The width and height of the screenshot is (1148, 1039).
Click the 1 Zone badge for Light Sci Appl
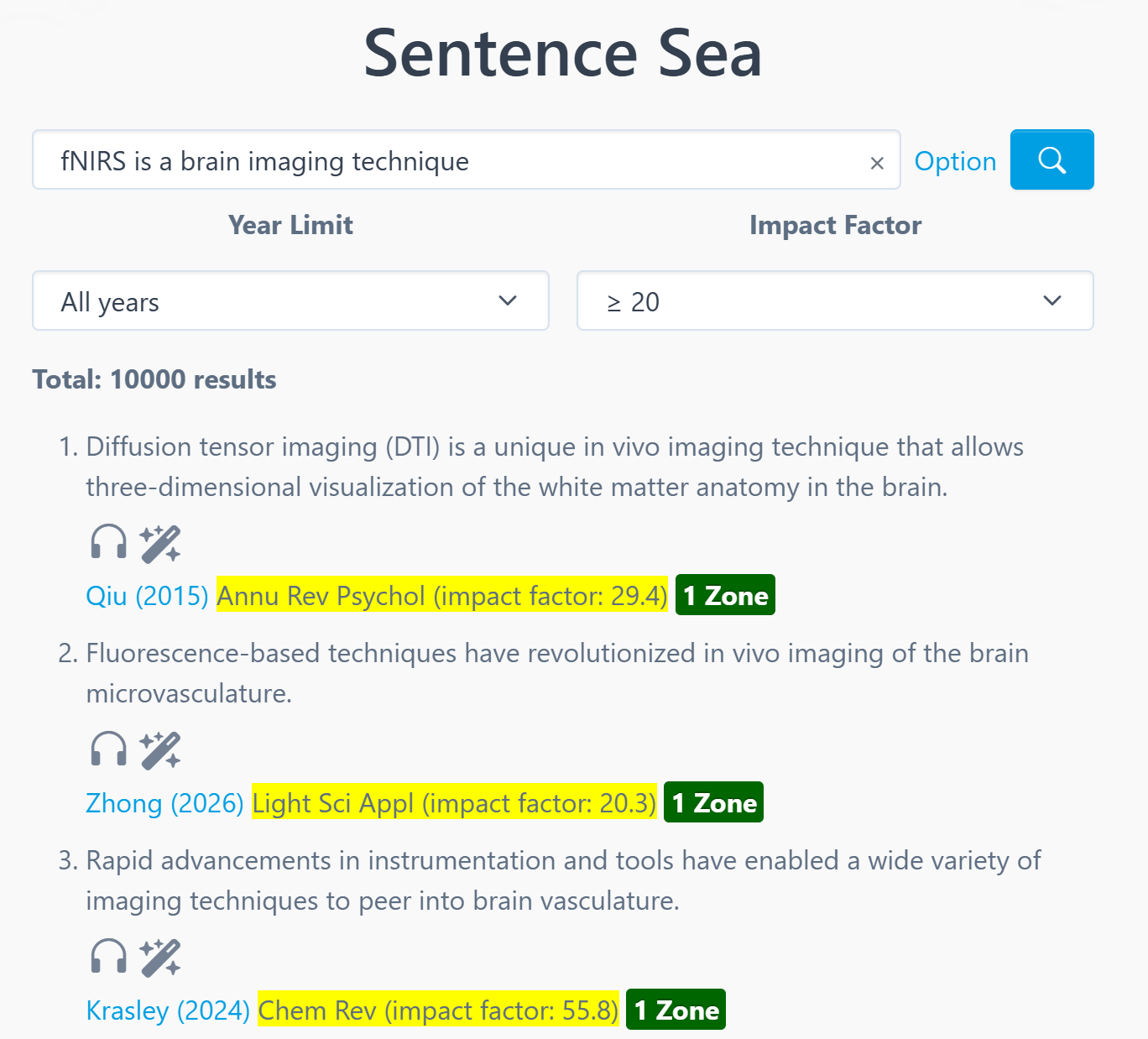pos(713,803)
